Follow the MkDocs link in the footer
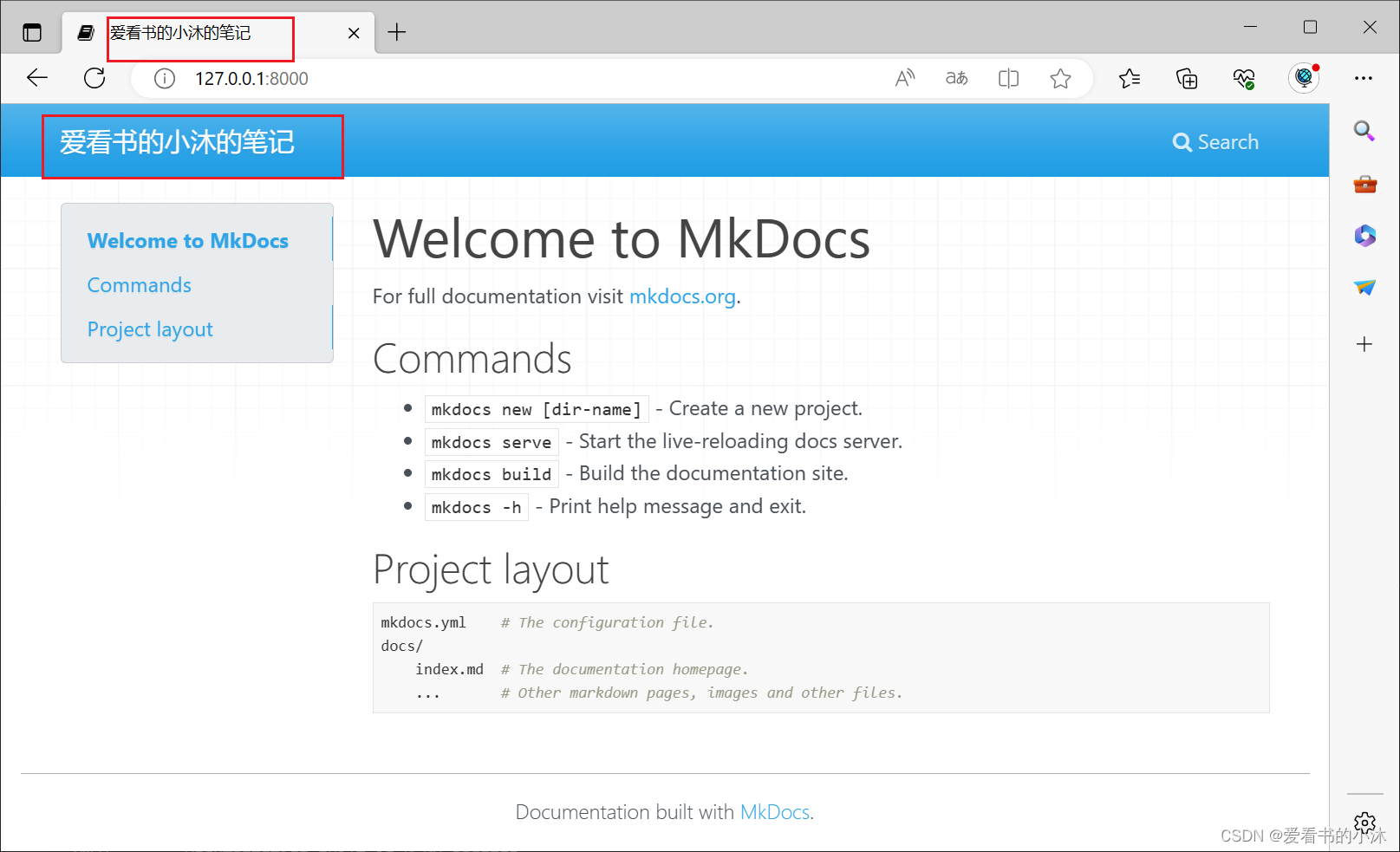1400x852 pixels. click(775, 812)
